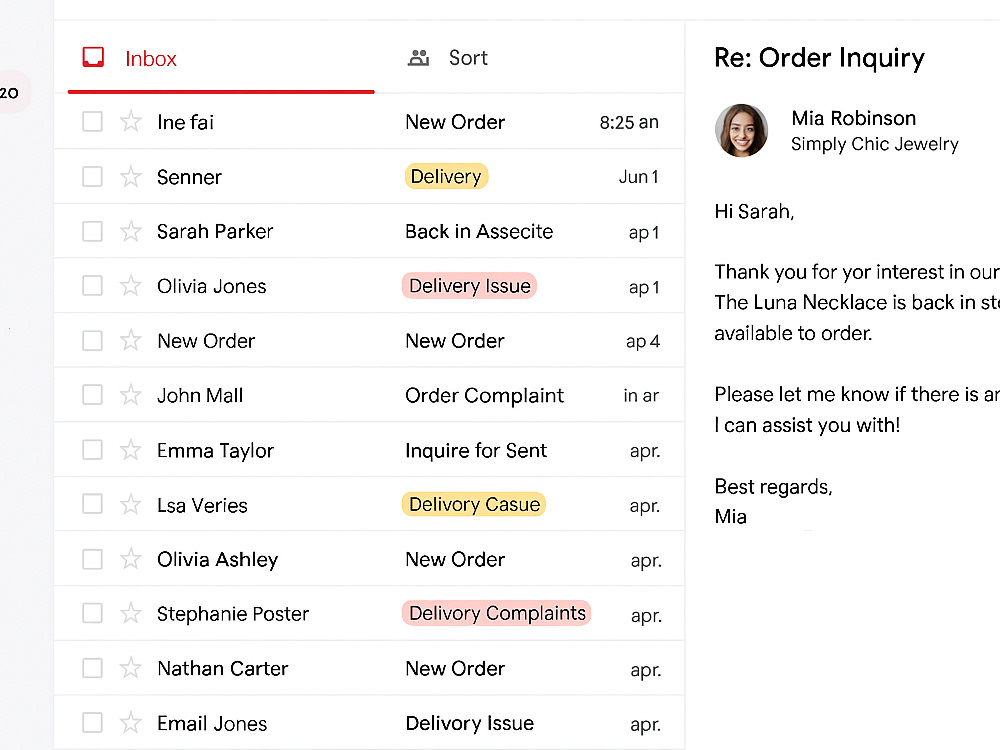Viewport: 1000px width, 750px height.
Task: Click the pink Delivory Complaints label
Action: (x=496, y=613)
